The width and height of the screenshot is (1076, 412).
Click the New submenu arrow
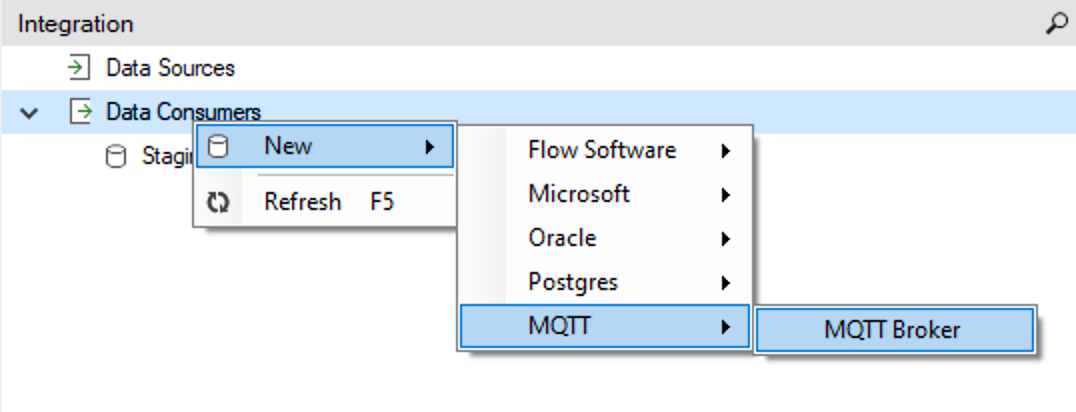tap(430, 146)
